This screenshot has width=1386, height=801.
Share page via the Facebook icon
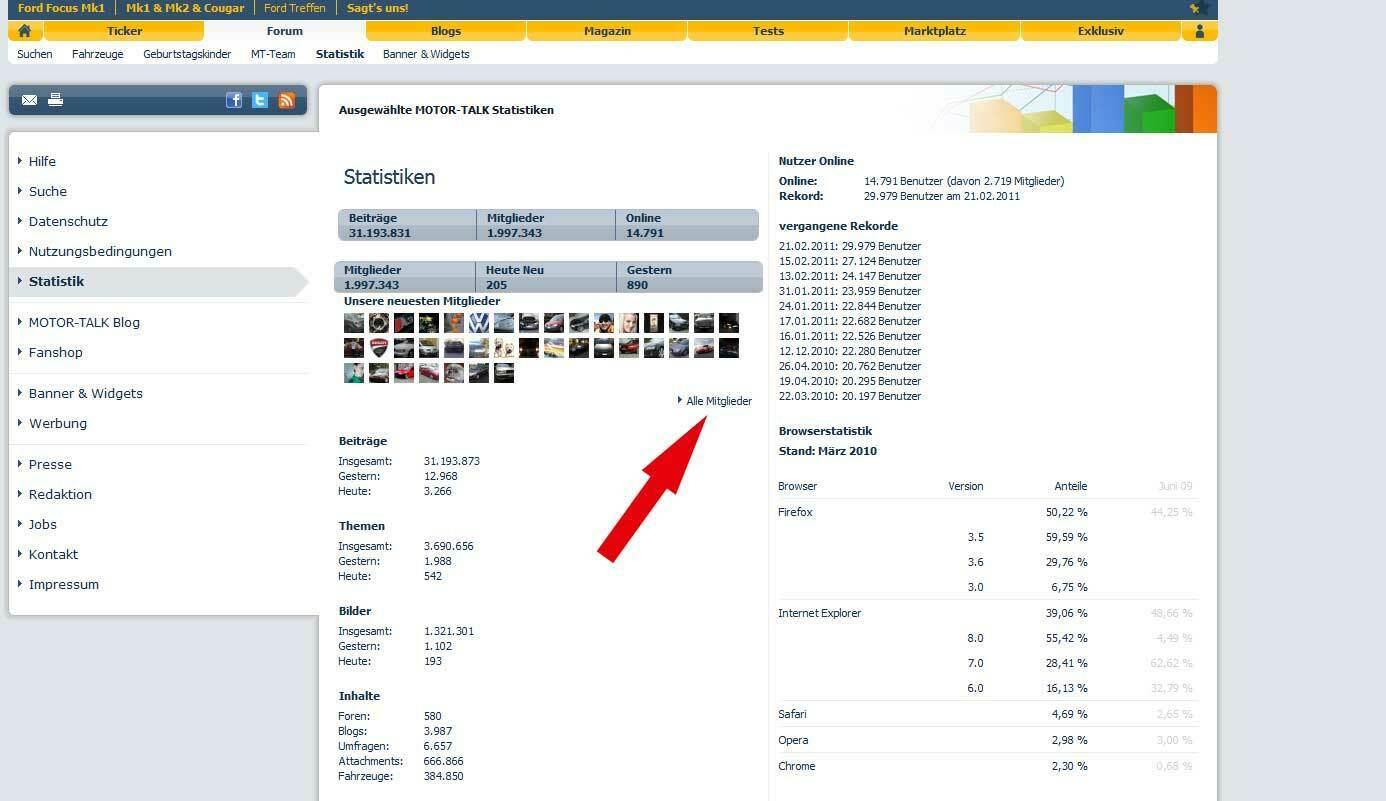pyautogui.click(x=234, y=100)
